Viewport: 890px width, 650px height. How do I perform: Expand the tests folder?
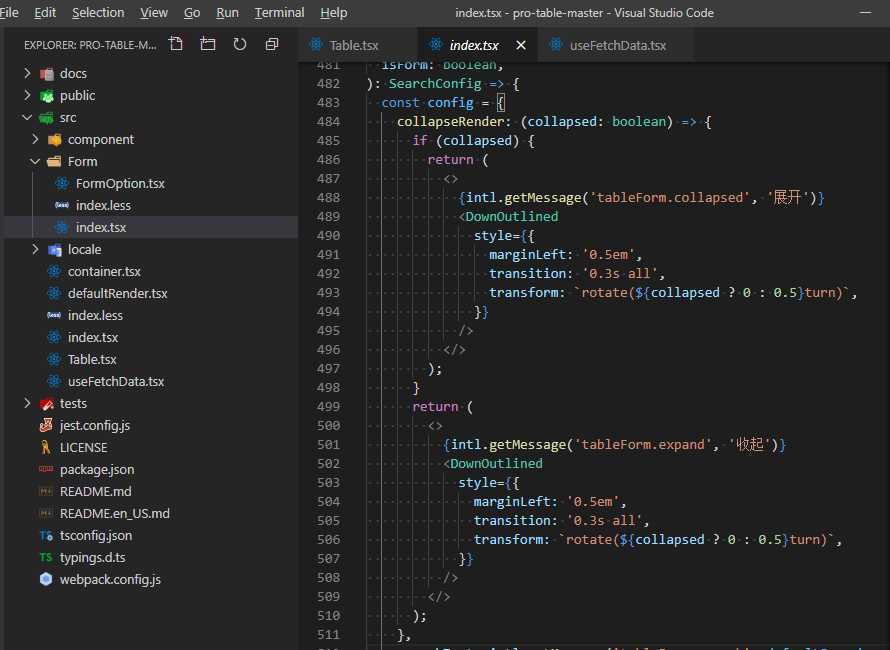(x=28, y=403)
